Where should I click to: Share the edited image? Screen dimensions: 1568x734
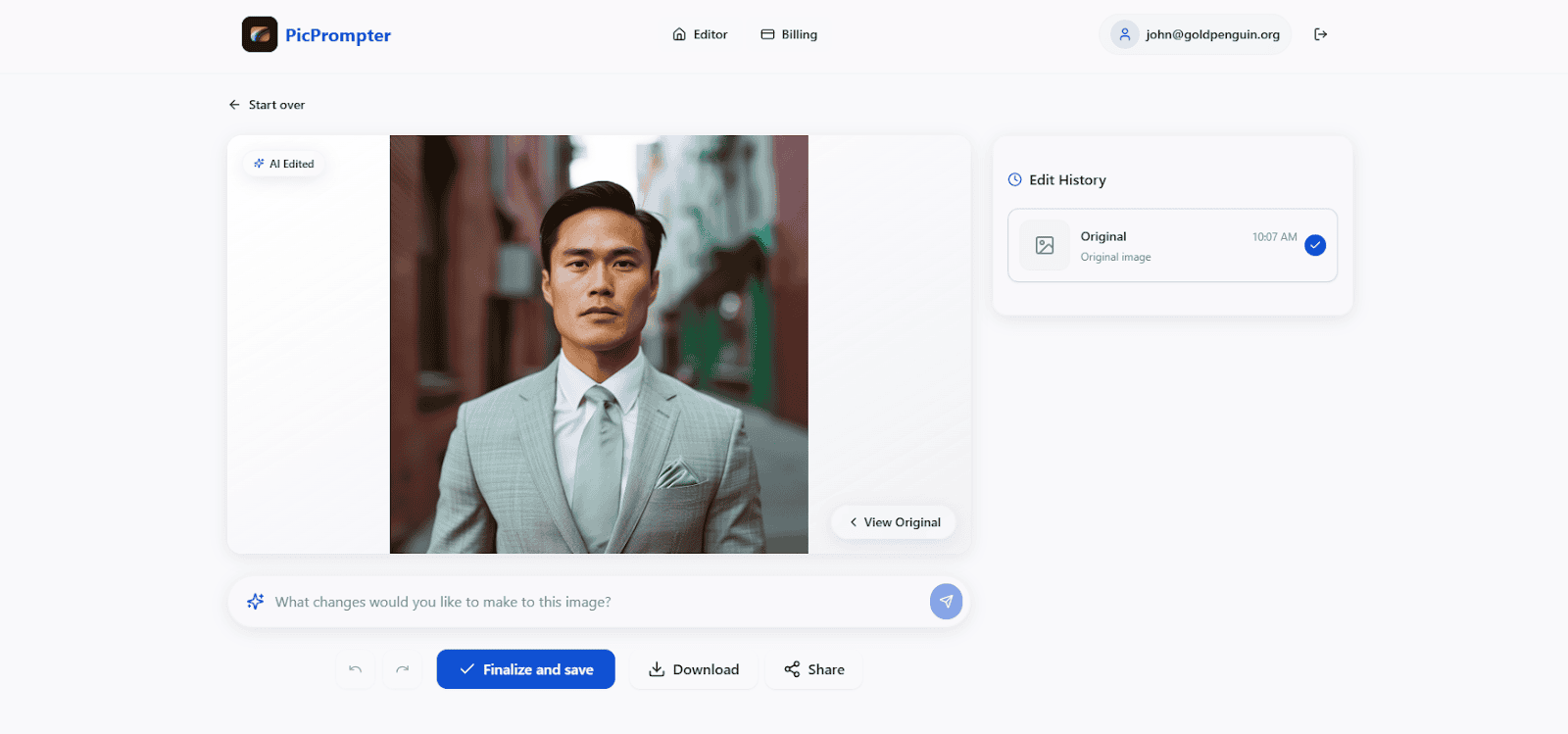814,669
